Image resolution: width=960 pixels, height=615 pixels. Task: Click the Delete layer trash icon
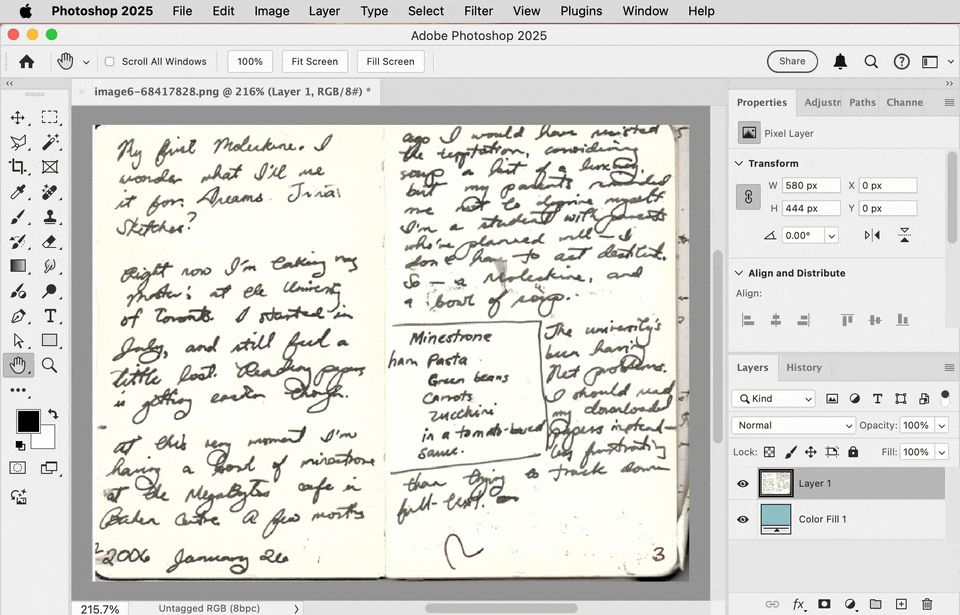pyautogui.click(x=927, y=604)
